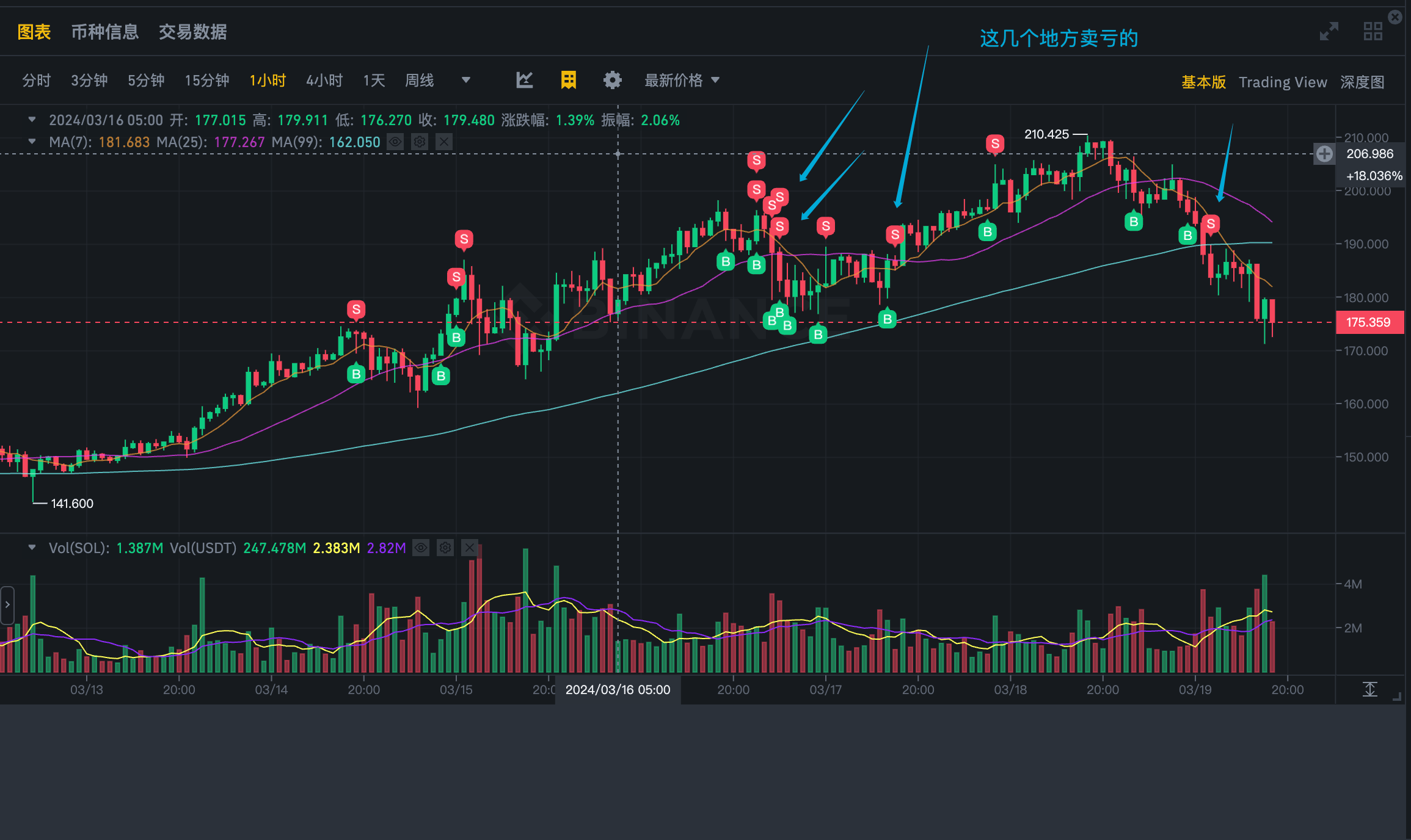Open the multi-chart grid layout icon

click(x=1373, y=31)
